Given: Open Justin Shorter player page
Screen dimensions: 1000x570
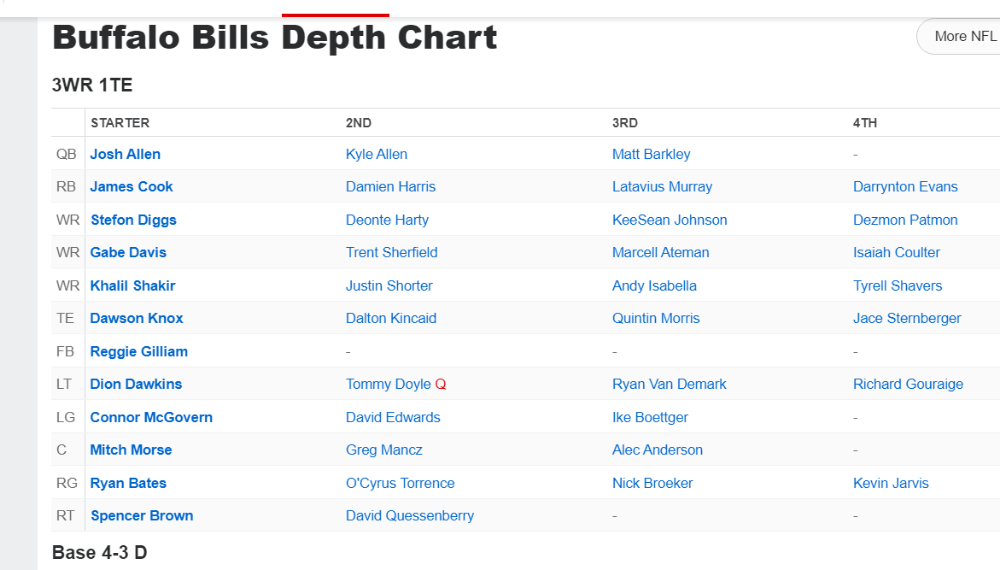Looking at the screenshot, I should pos(389,286).
